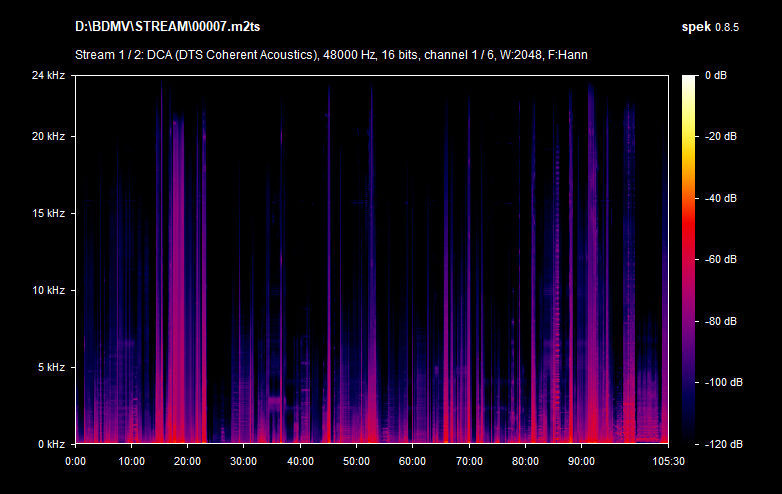Click the 90:00 time axis marker
This screenshot has height=494, width=782.
click(x=581, y=461)
